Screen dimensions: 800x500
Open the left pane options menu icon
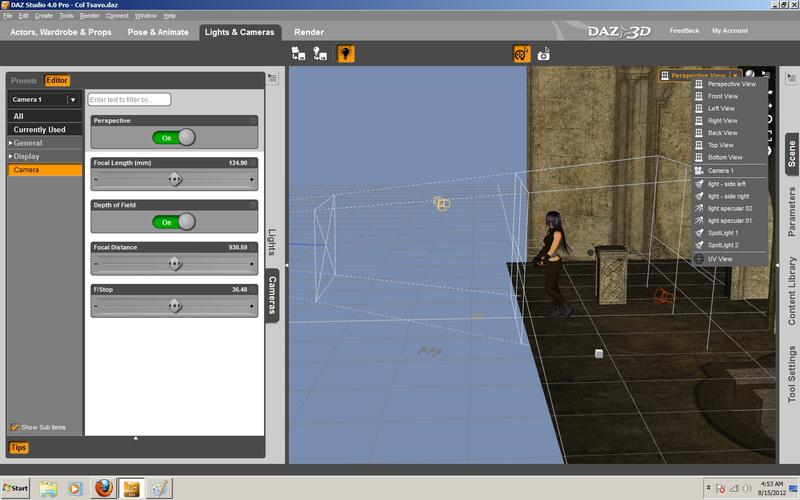pyautogui.click(x=272, y=78)
